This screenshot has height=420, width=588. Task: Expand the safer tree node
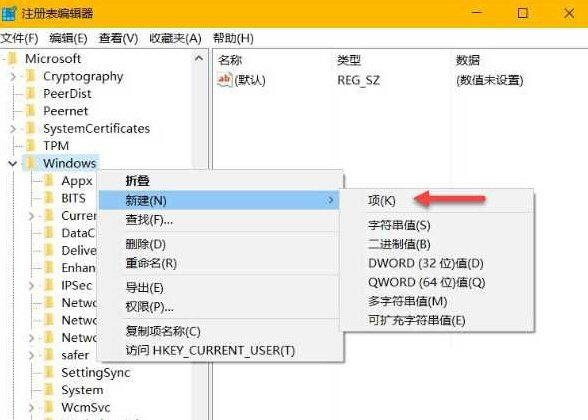tap(31, 355)
